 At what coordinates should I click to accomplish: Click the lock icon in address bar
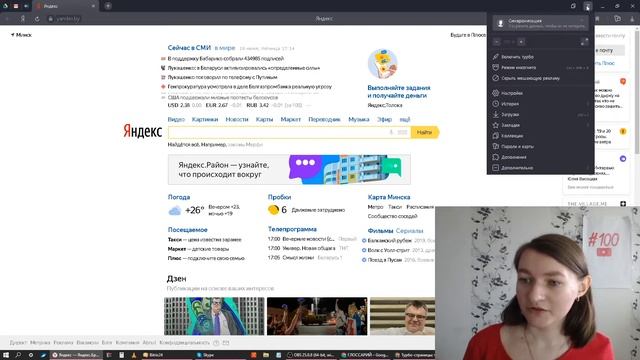pos(51,19)
